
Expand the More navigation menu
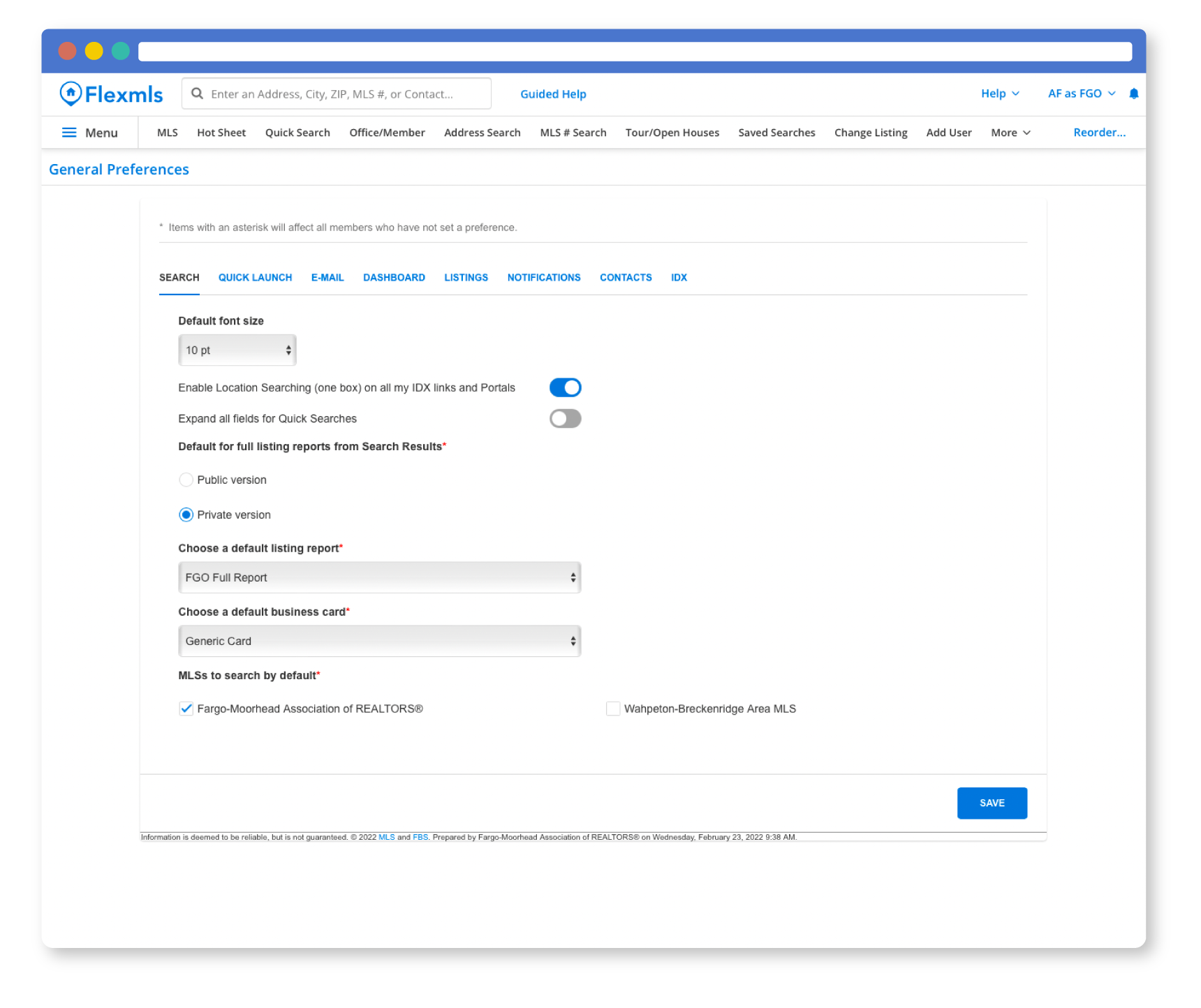tap(1010, 133)
